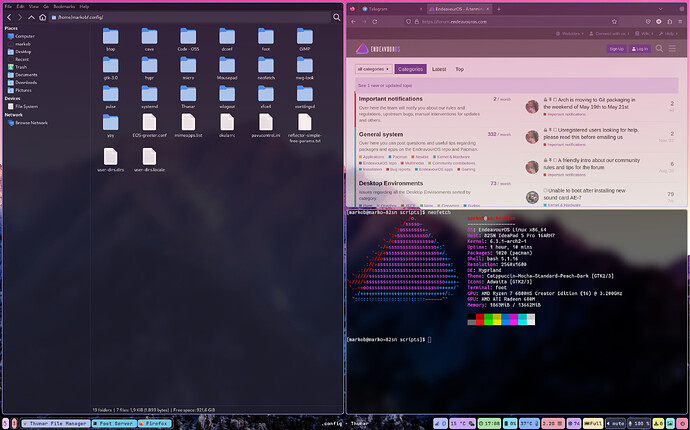Open Unable to boot sound card topic

point(584,194)
